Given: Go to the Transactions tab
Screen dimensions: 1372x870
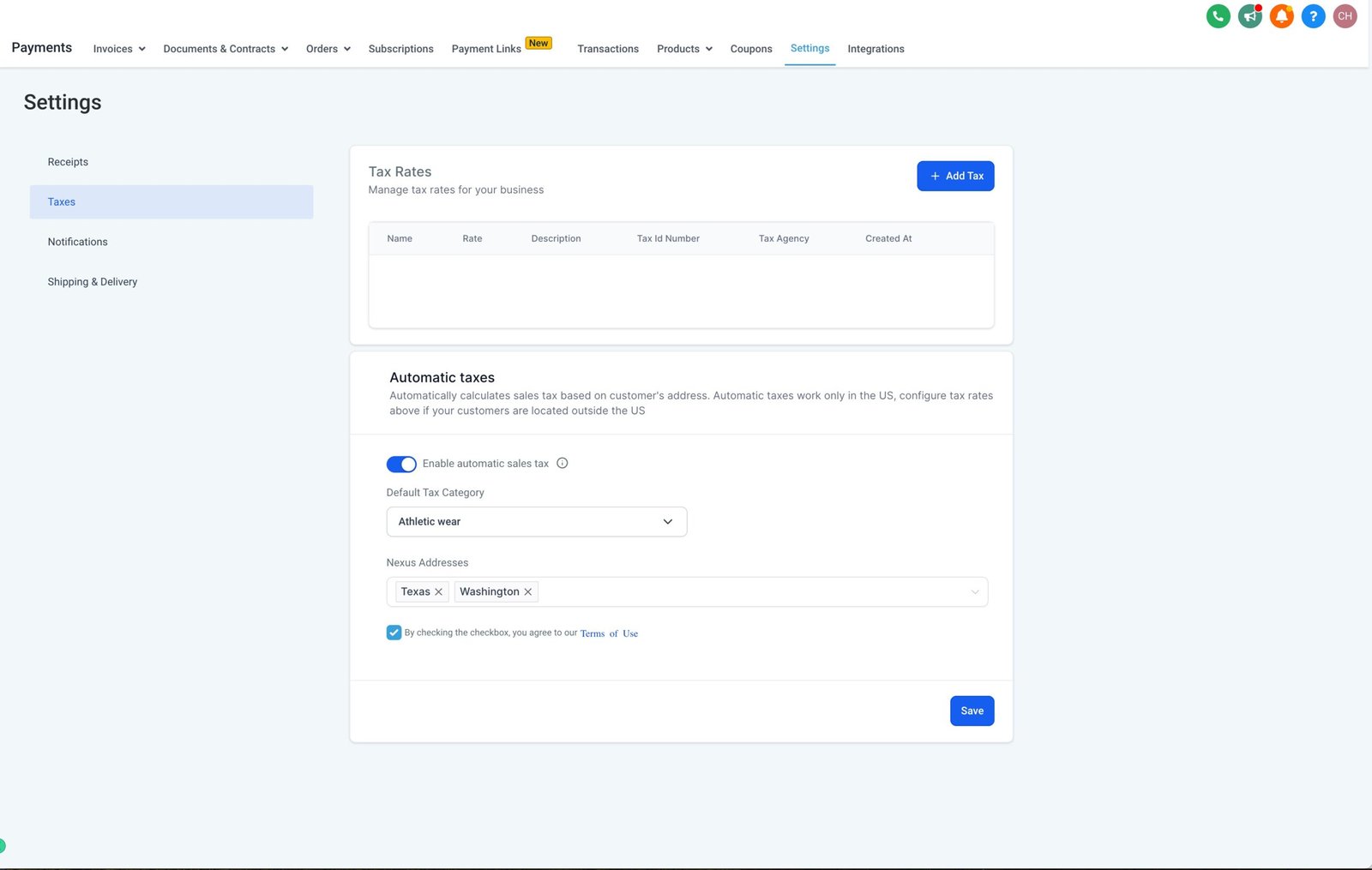Looking at the screenshot, I should (x=608, y=49).
